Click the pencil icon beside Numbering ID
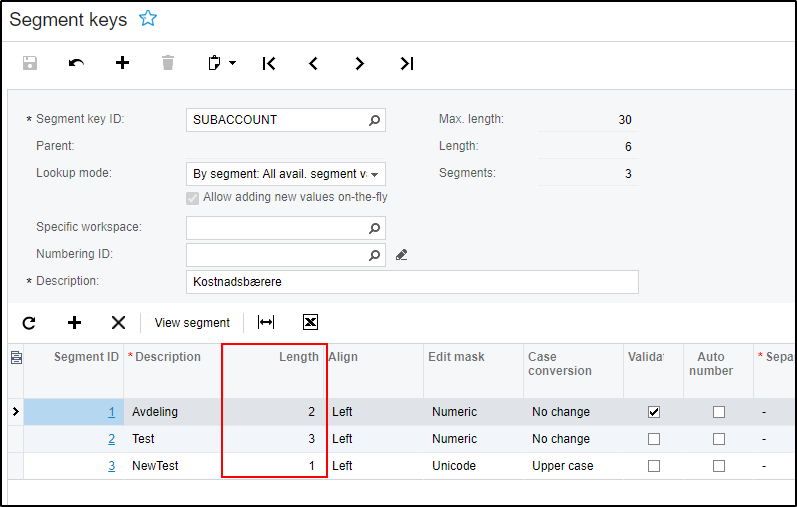797x507 pixels. [x=402, y=255]
